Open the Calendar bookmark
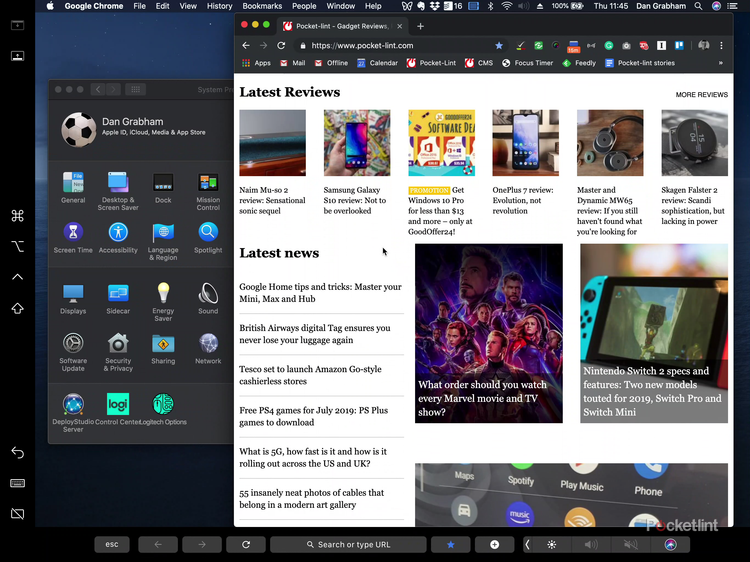The width and height of the screenshot is (750, 562). pos(377,63)
